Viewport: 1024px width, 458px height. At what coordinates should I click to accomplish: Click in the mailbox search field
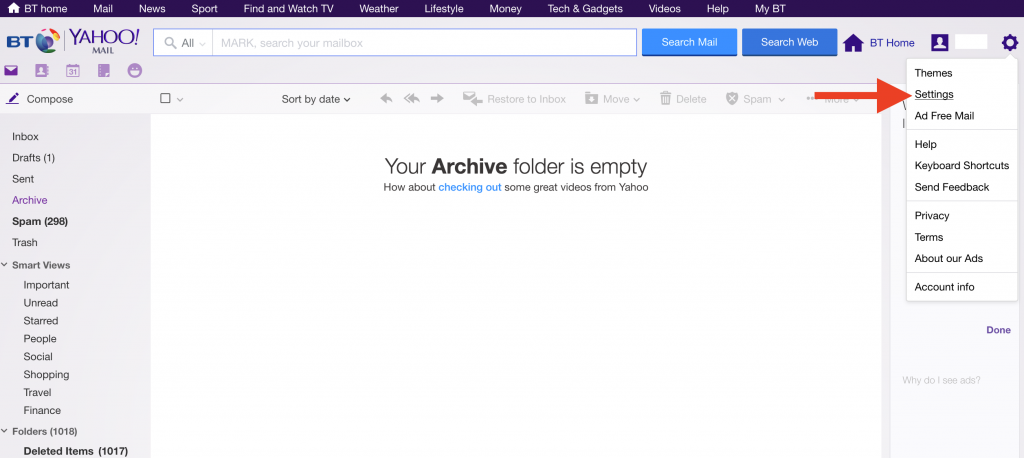tap(424, 43)
